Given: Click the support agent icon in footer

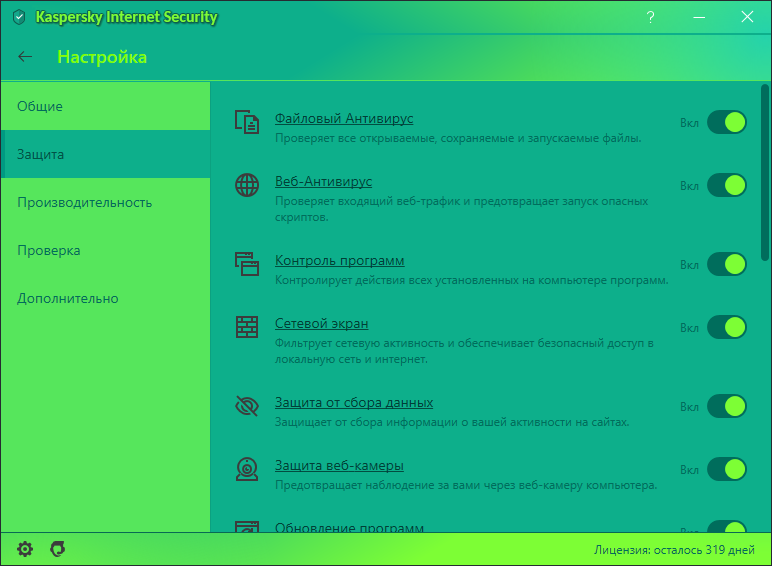Looking at the screenshot, I should [x=58, y=549].
